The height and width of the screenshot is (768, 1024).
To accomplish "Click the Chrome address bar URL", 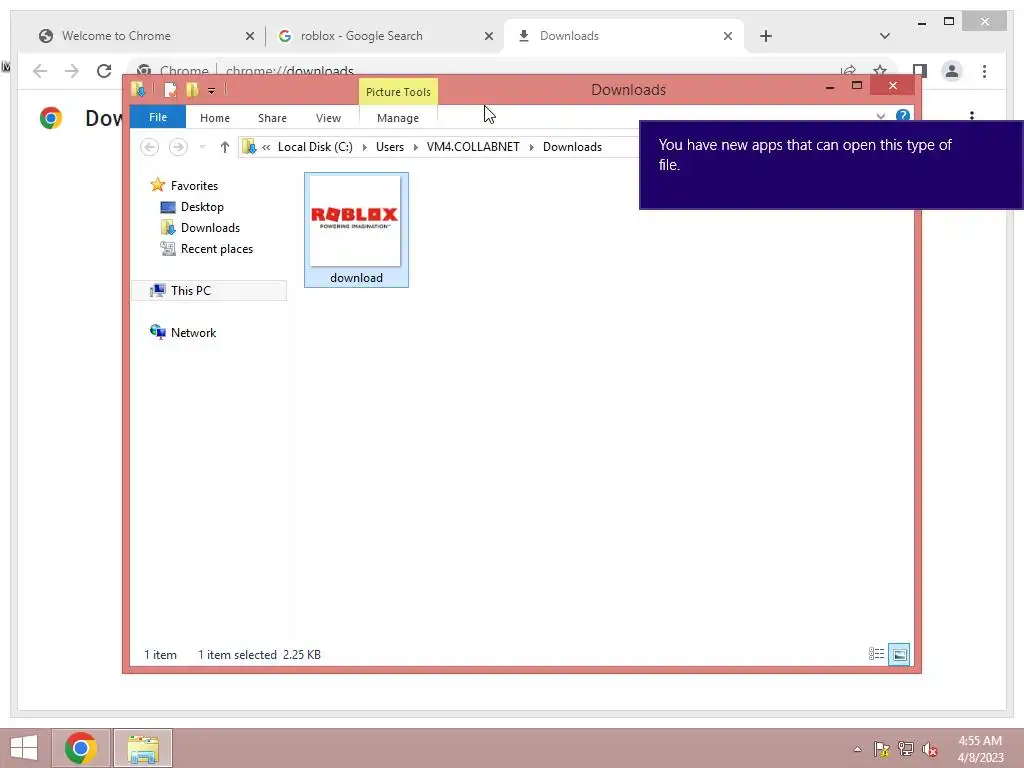I will (289, 71).
